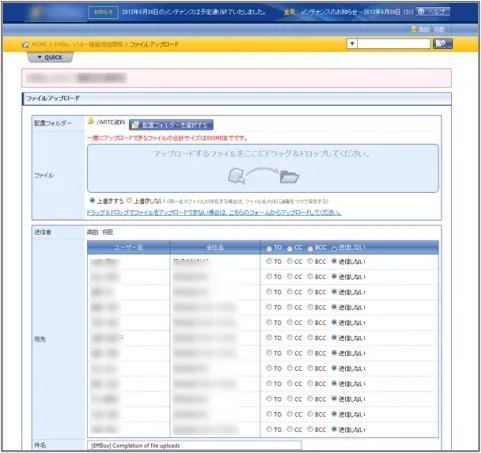Click the open folder icon in drop zone

(x=289, y=177)
